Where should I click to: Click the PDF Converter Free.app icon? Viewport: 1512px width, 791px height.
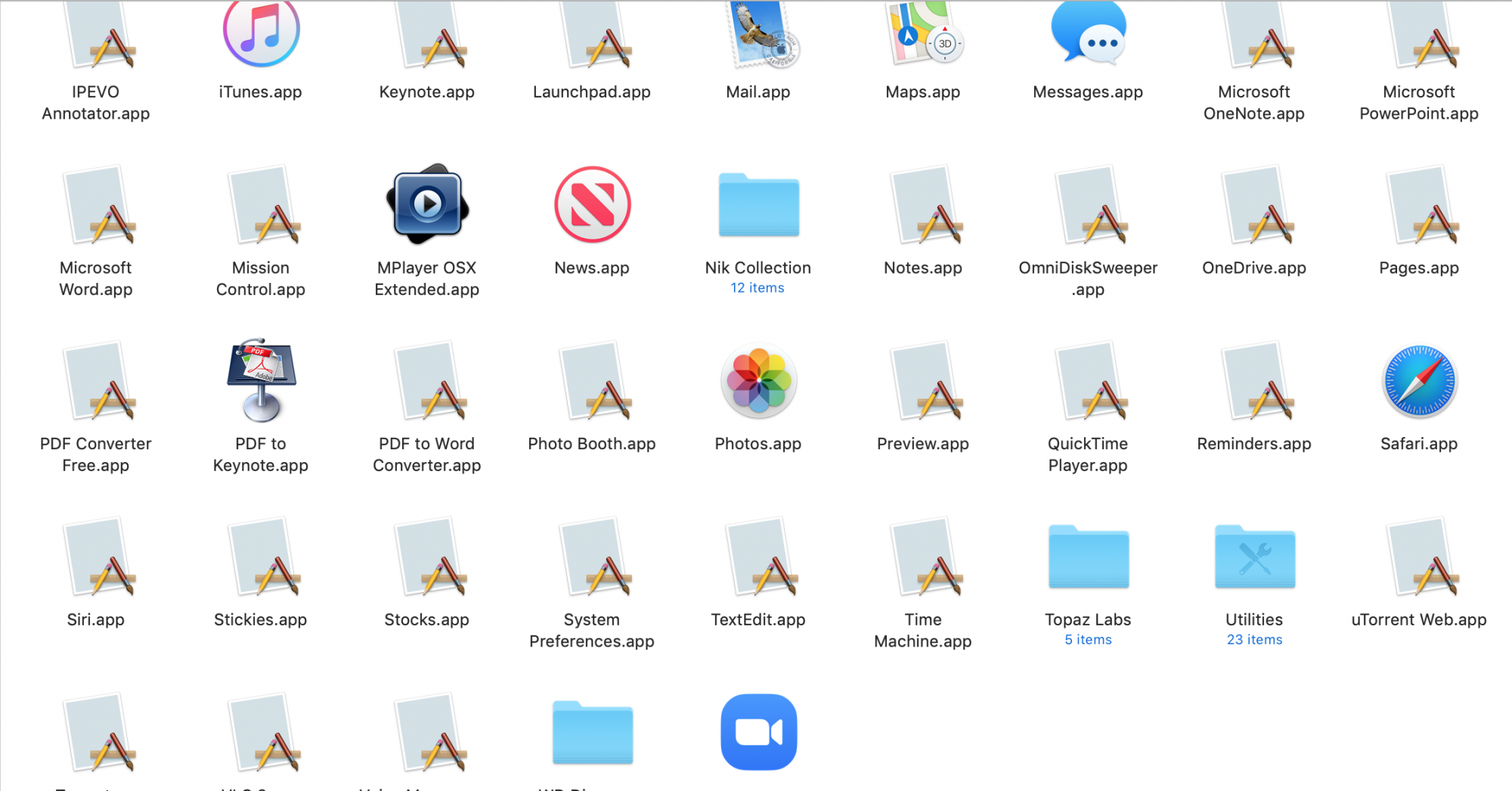(x=100, y=381)
